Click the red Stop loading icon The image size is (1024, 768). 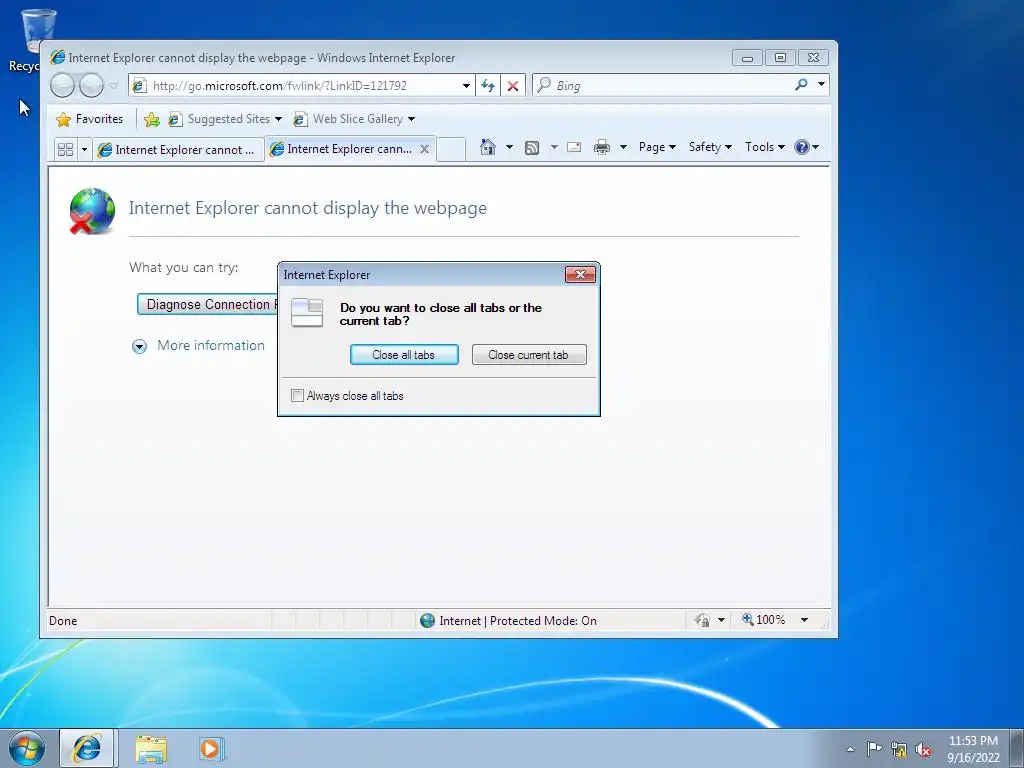pos(513,86)
